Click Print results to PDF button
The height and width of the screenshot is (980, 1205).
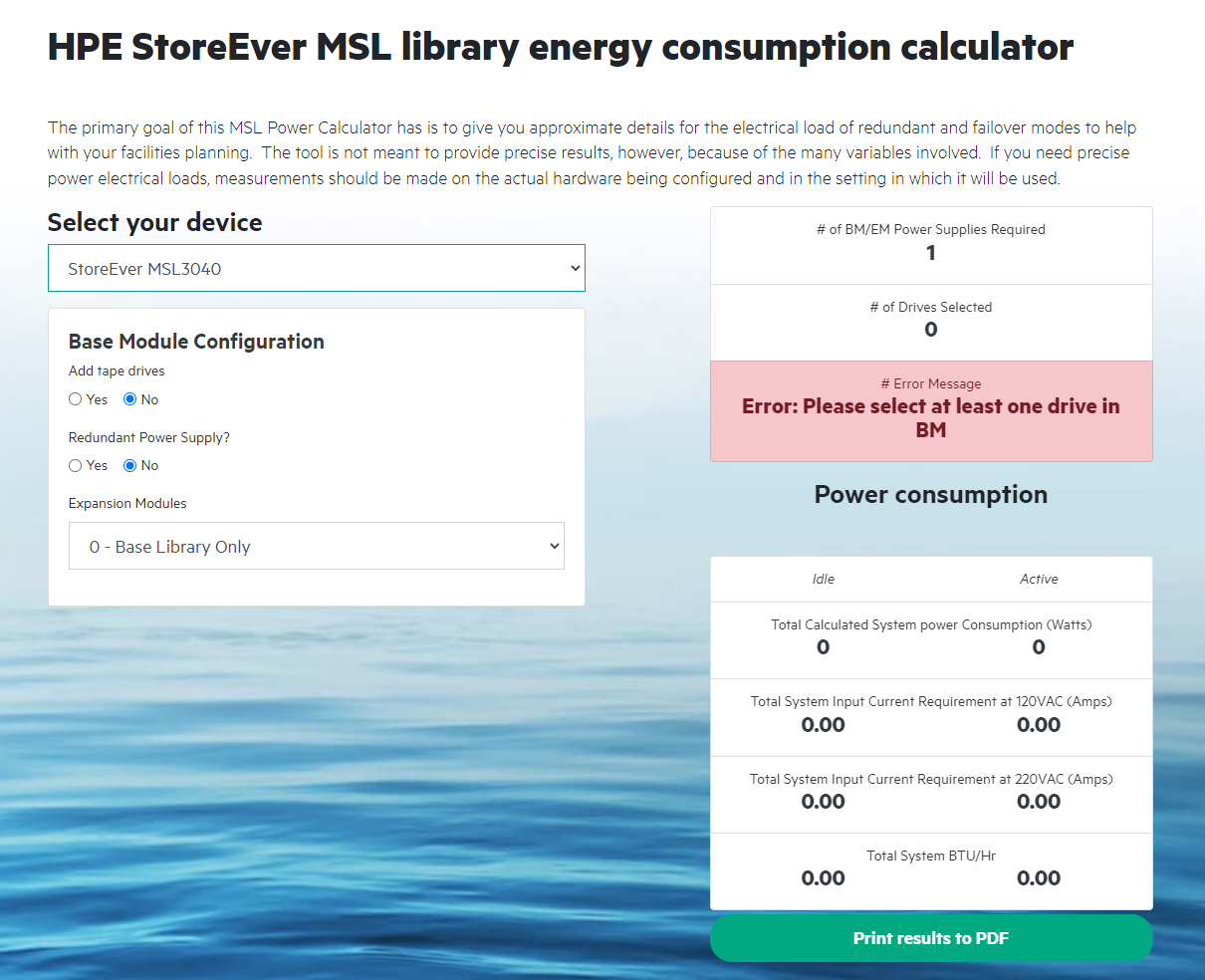coord(931,938)
